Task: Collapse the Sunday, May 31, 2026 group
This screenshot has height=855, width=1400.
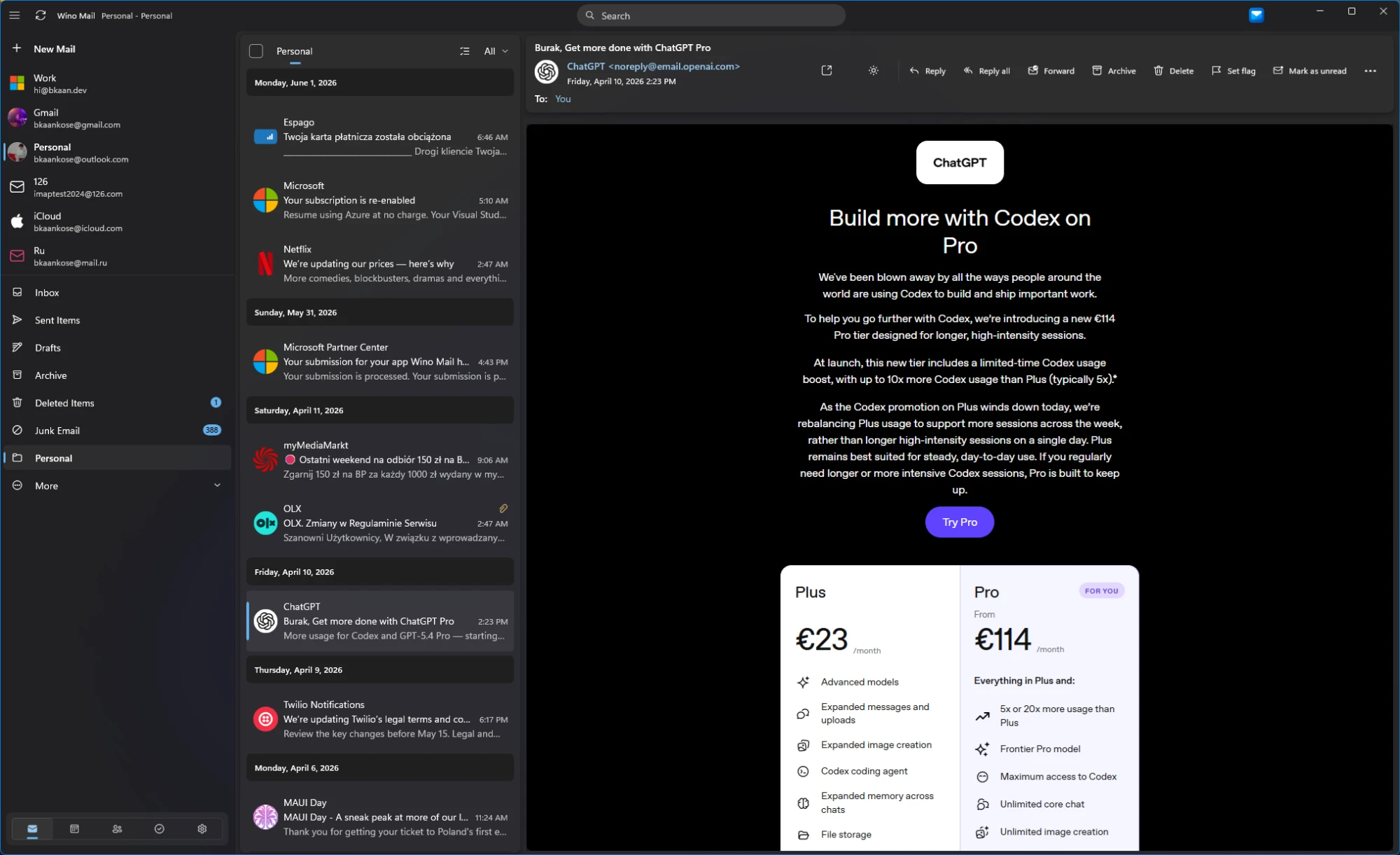Action: (379, 312)
